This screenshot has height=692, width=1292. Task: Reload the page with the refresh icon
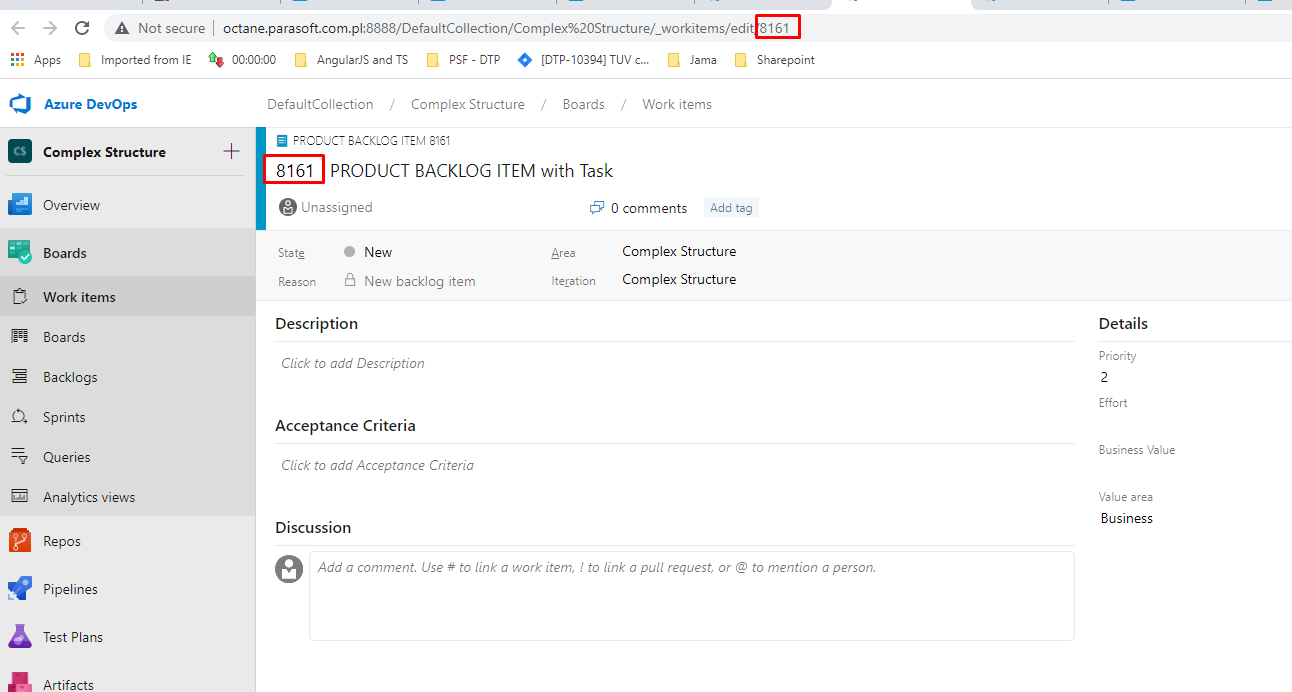tap(83, 28)
